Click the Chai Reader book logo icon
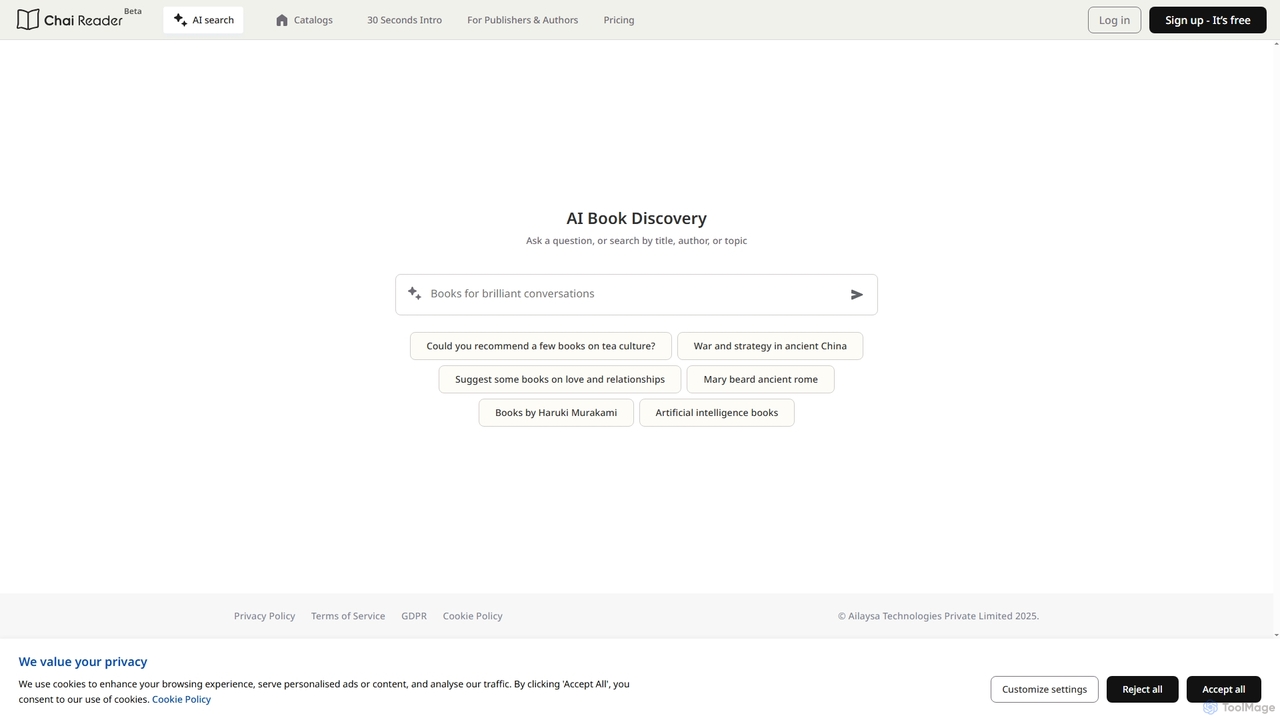The image size is (1280, 720). (x=28, y=20)
